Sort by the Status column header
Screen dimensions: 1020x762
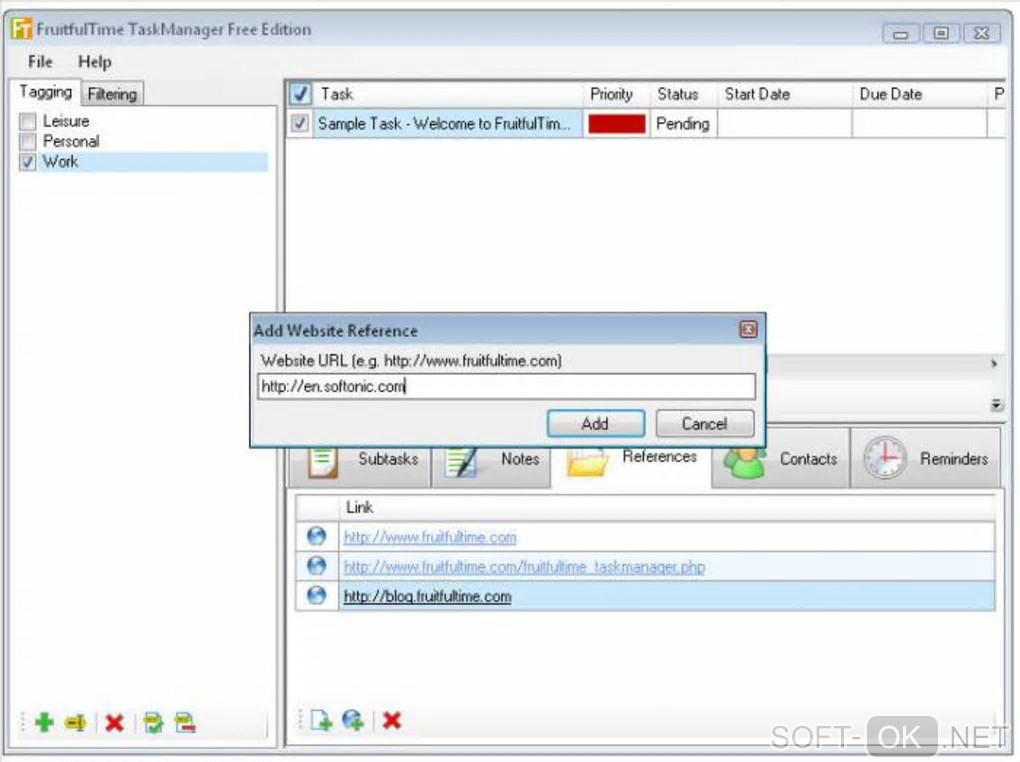click(683, 94)
